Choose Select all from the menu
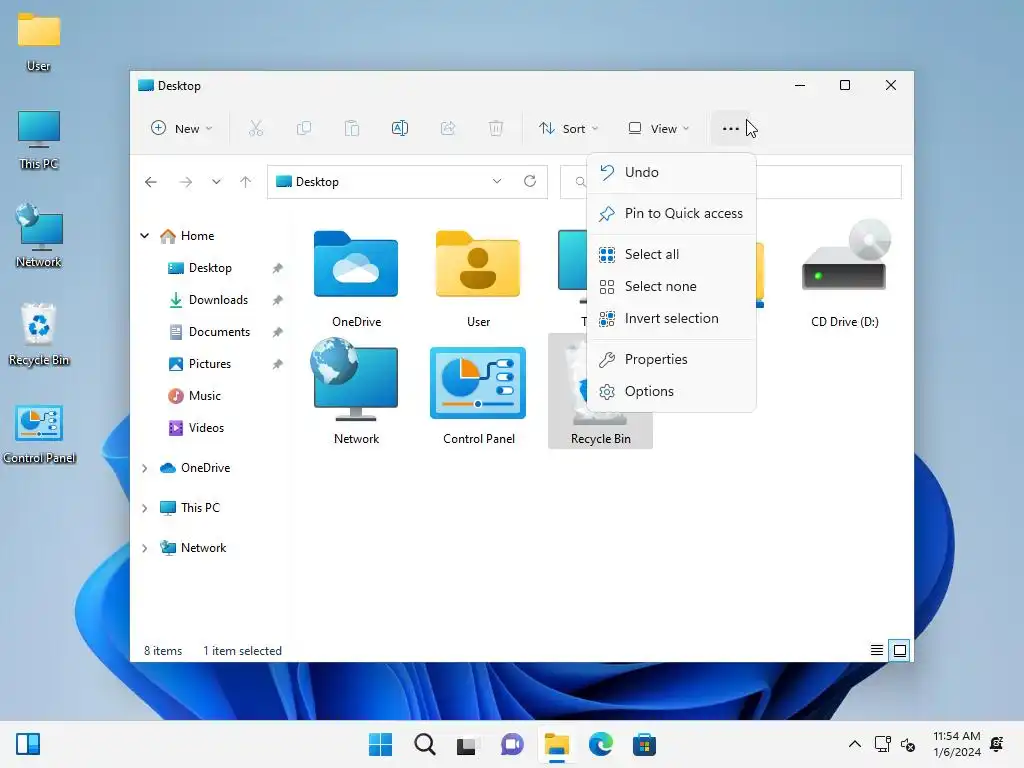The width and height of the screenshot is (1024, 768). coord(671,255)
